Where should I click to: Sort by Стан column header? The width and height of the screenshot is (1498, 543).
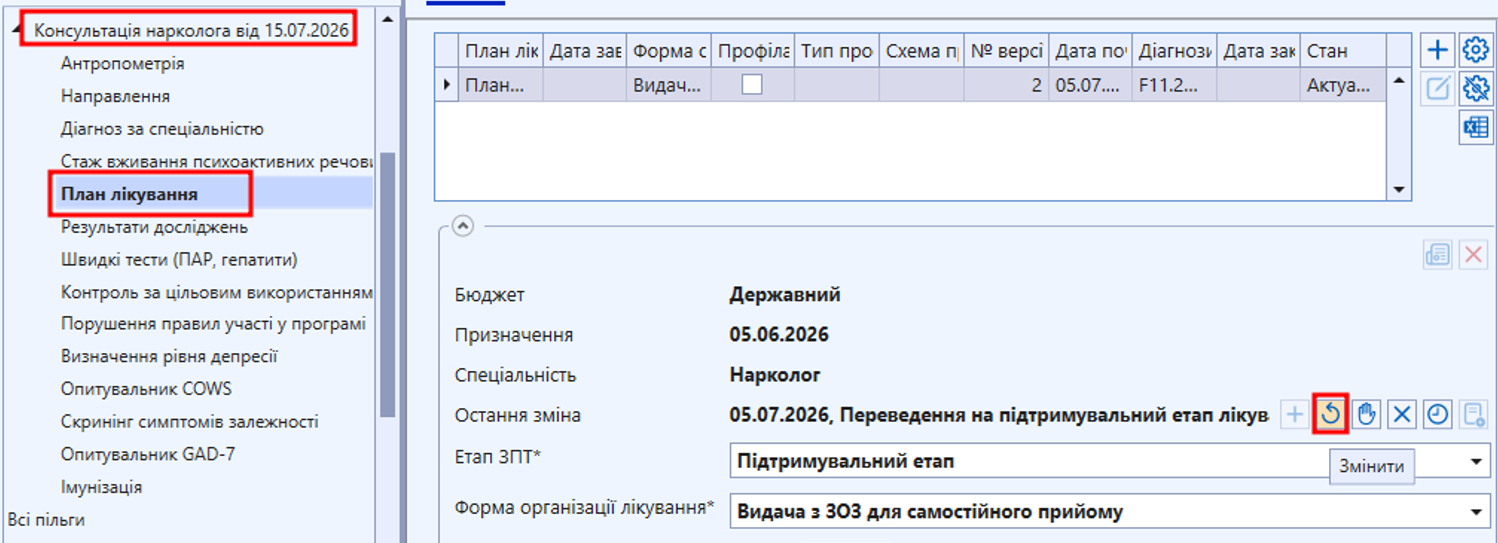(x=1344, y=51)
